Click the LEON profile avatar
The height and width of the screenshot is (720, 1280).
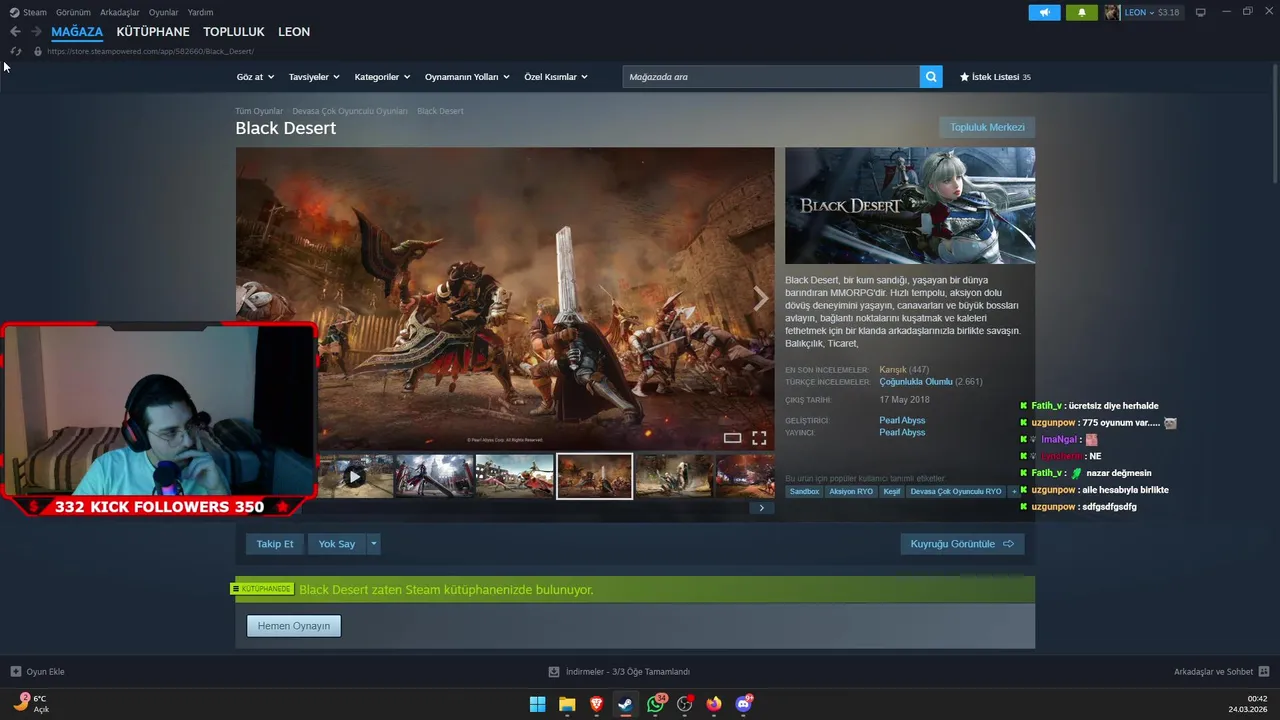(x=1112, y=13)
